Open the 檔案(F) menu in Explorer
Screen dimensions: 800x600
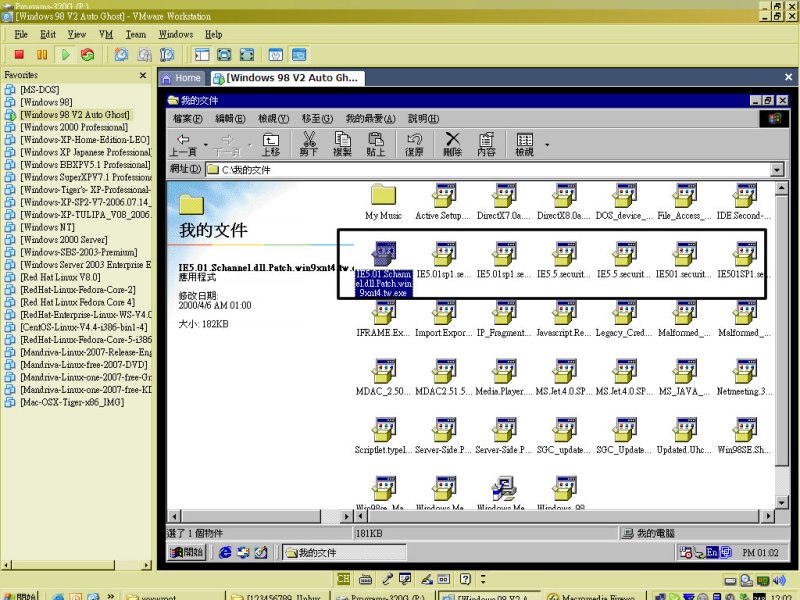tap(188, 119)
